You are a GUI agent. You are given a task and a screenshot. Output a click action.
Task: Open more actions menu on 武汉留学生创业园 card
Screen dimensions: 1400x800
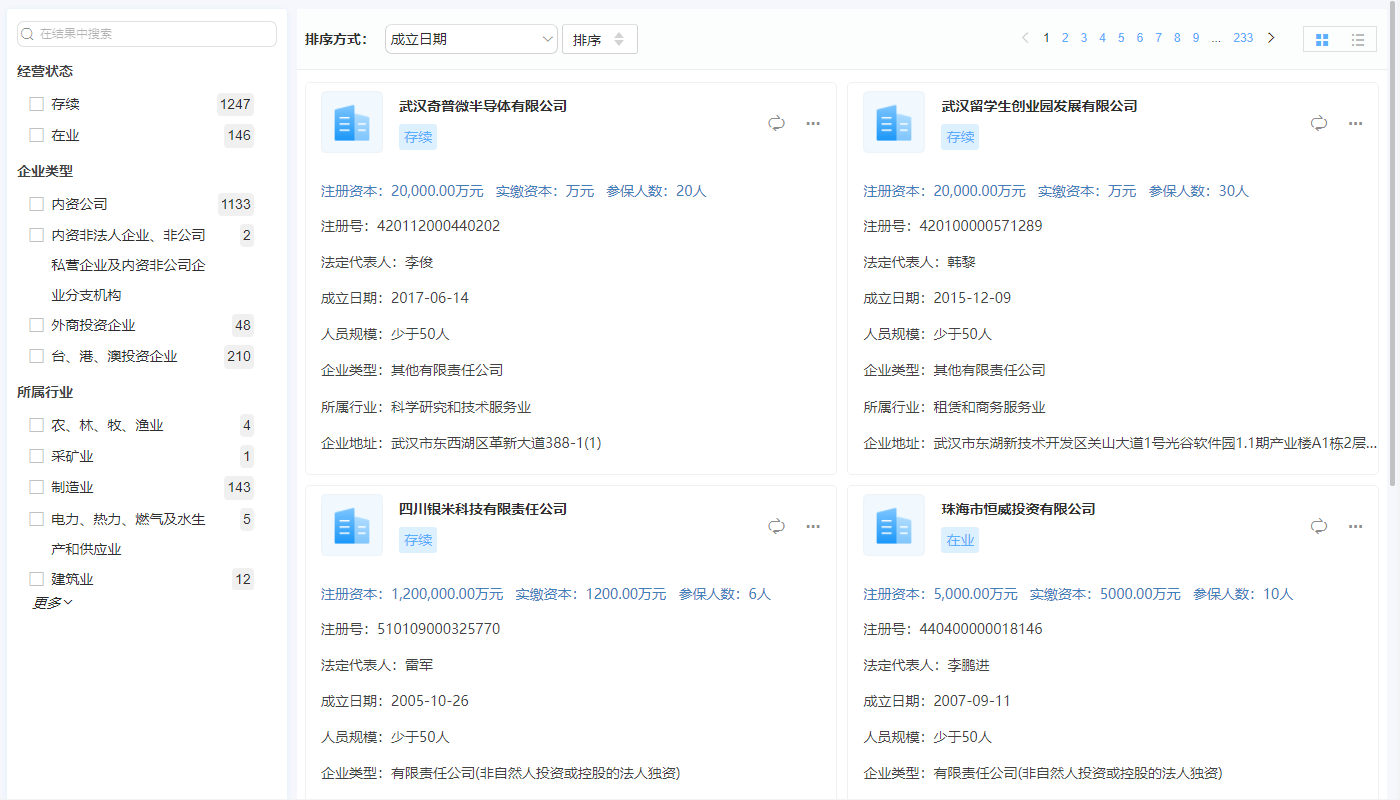tap(1356, 122)
